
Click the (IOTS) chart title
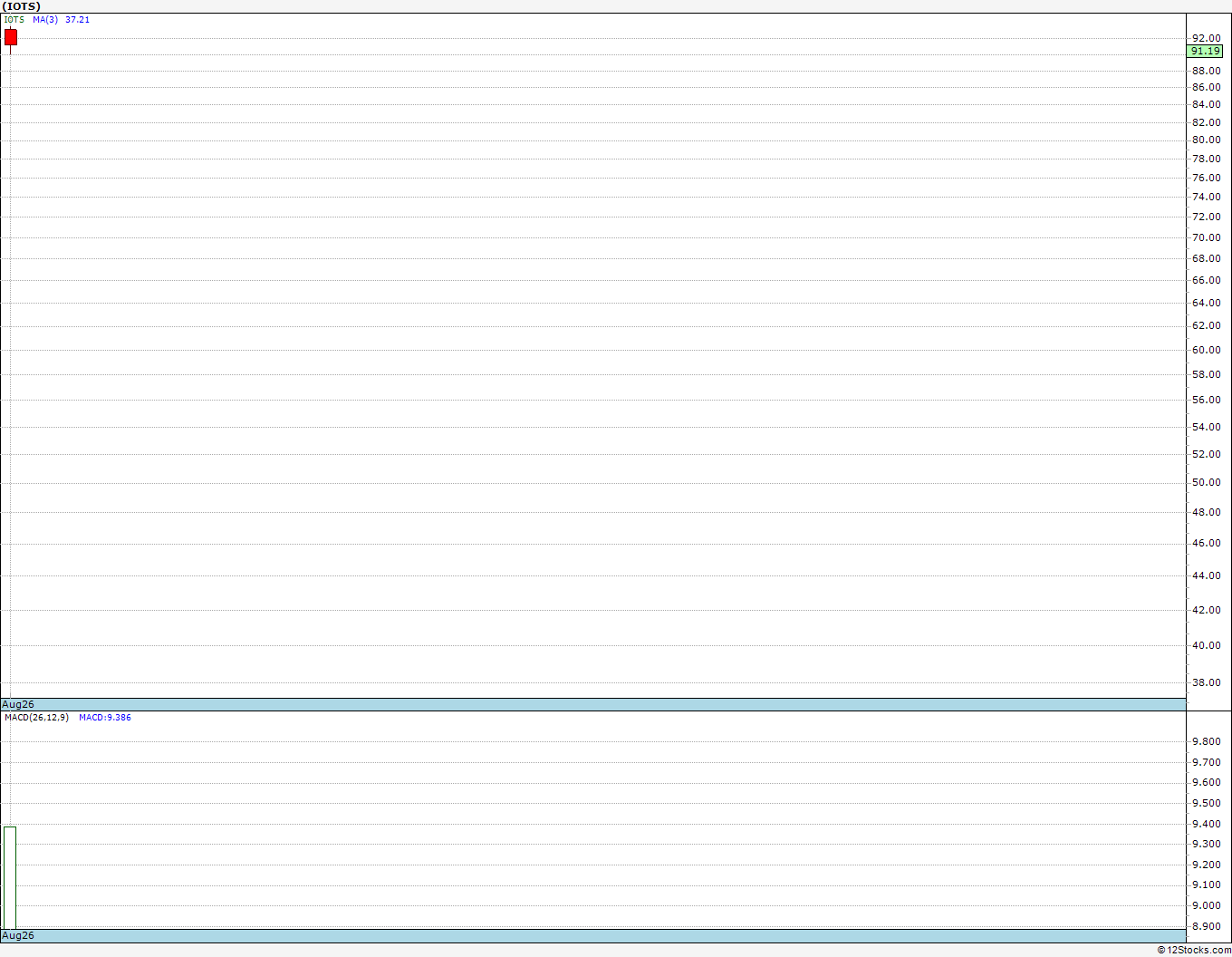pos(21,6)
